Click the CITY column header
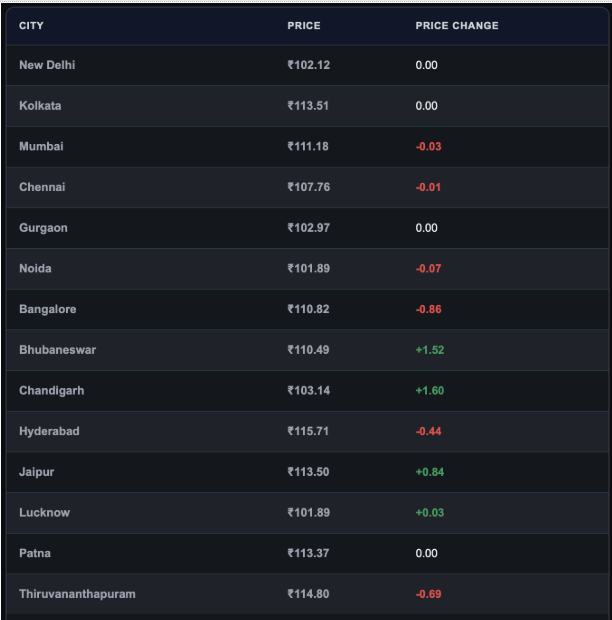 [x=31, y=26]
